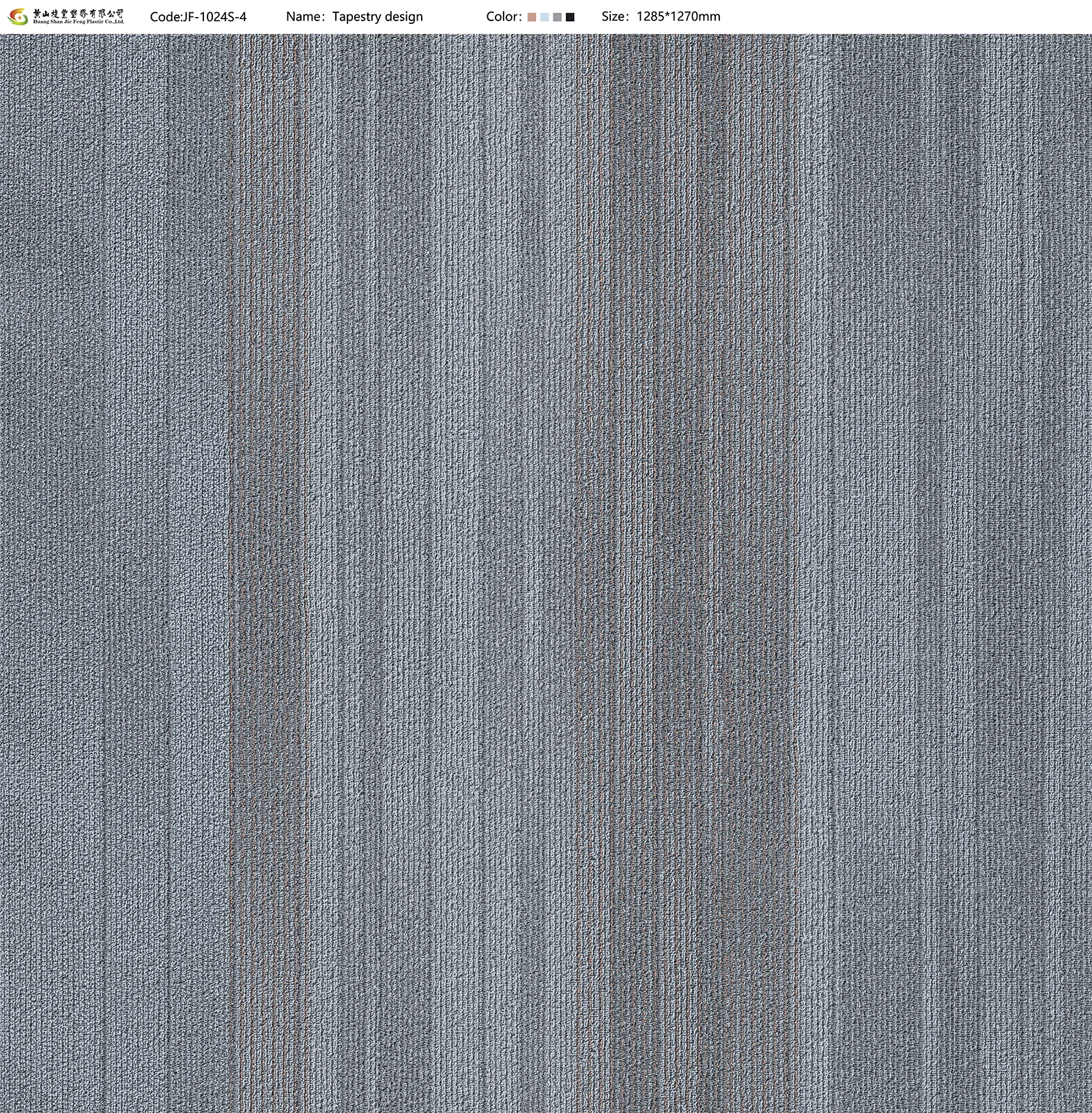This screenshot has width=1092, height=1113.
Task: Click the 'Size:' label
Action: click(x=617, y=17)
